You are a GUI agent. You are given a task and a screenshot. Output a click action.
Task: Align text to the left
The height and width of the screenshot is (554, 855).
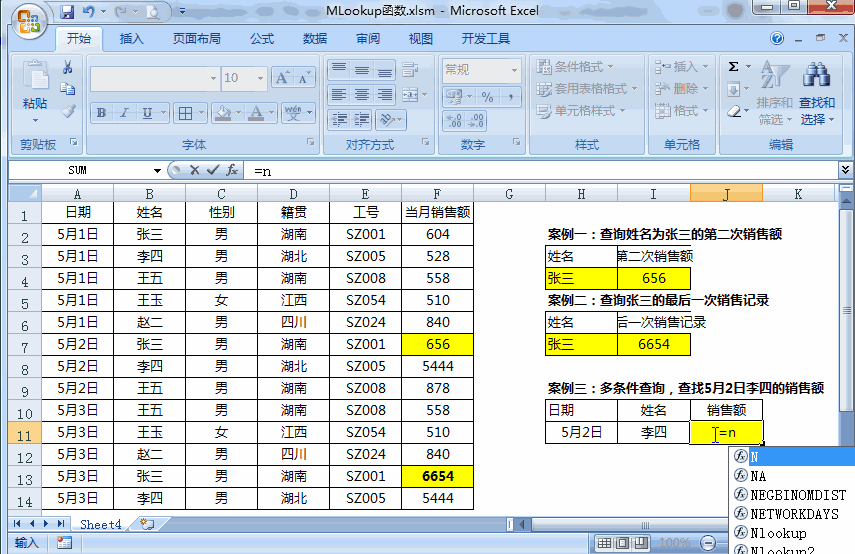(x=339, y=95)
